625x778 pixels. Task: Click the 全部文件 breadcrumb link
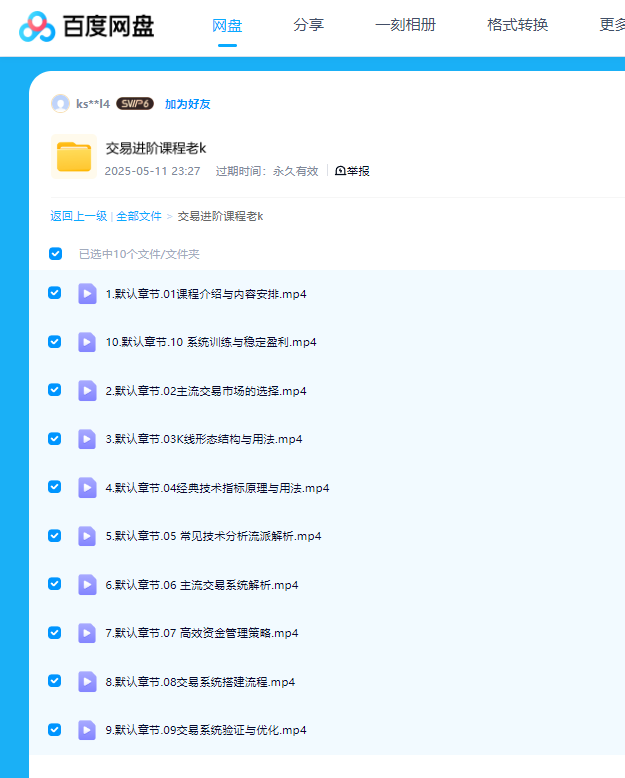[x=139, y=216]
